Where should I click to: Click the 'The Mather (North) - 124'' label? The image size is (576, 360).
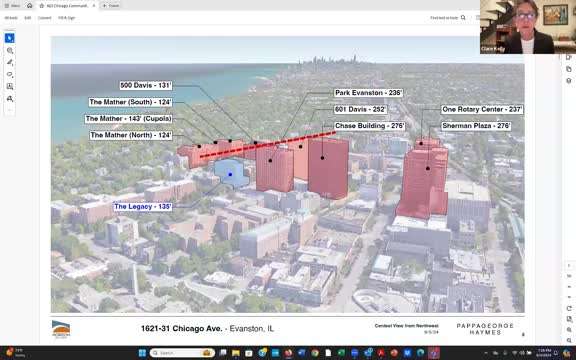click(x=131, y=135)
